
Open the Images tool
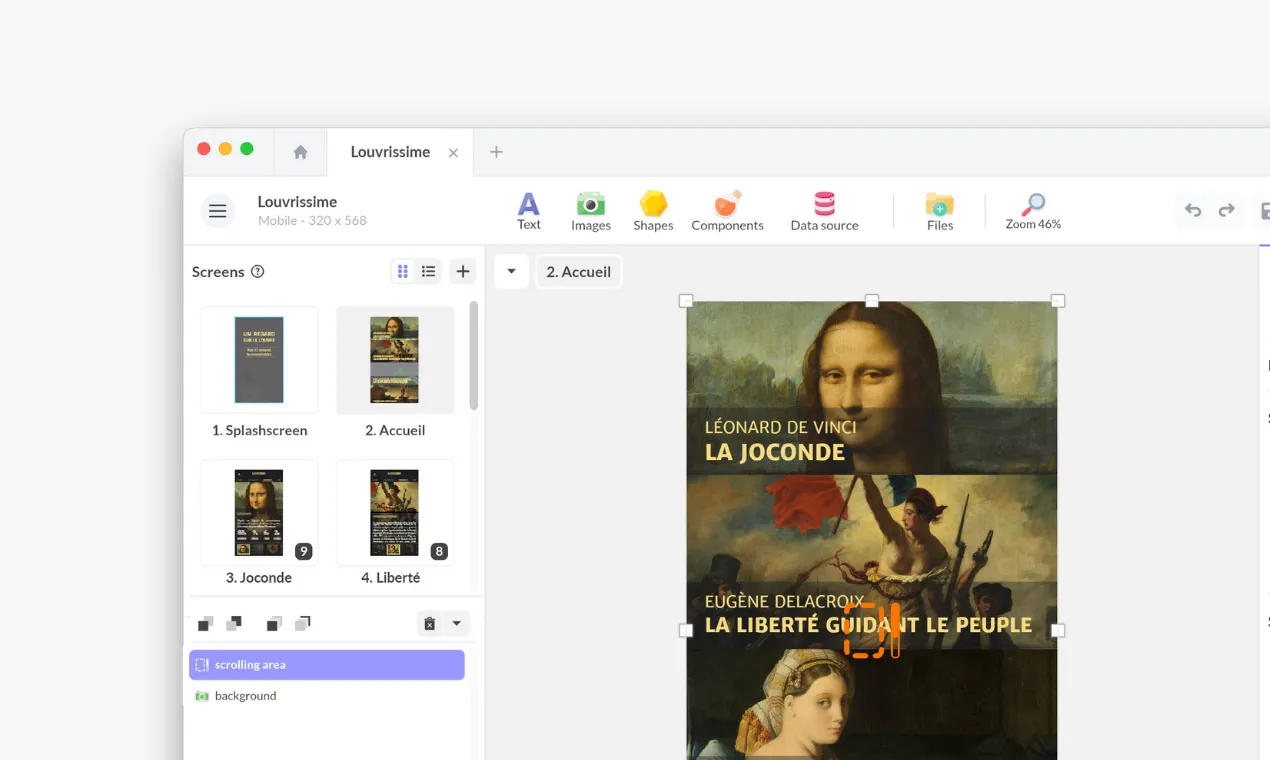tap(590, 210)
